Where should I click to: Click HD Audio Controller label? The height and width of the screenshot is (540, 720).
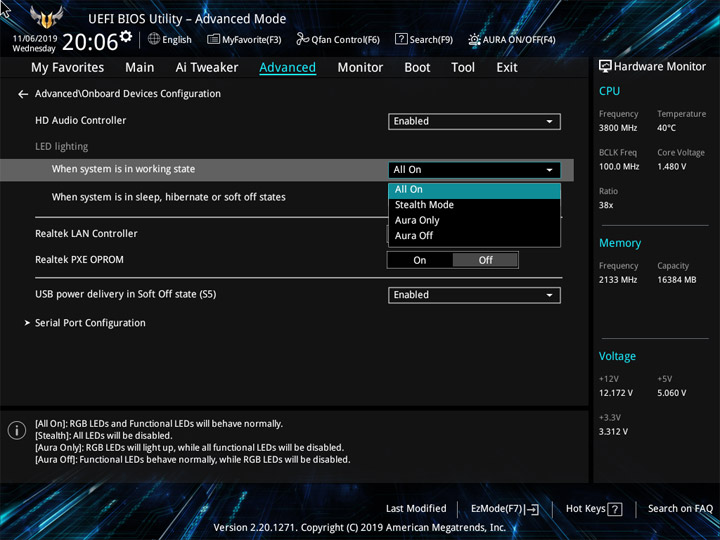pyautogui.click(x=80, y=121)
